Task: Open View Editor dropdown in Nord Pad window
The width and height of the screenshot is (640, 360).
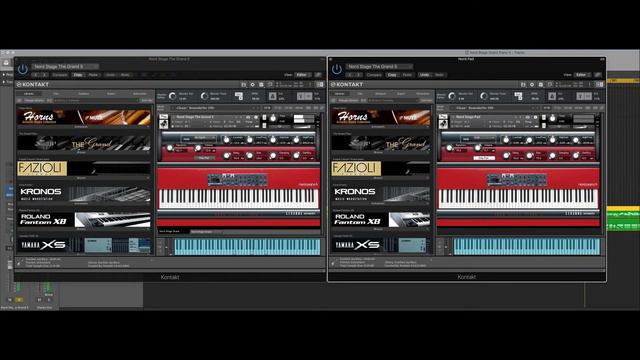Action: point(583,75)
